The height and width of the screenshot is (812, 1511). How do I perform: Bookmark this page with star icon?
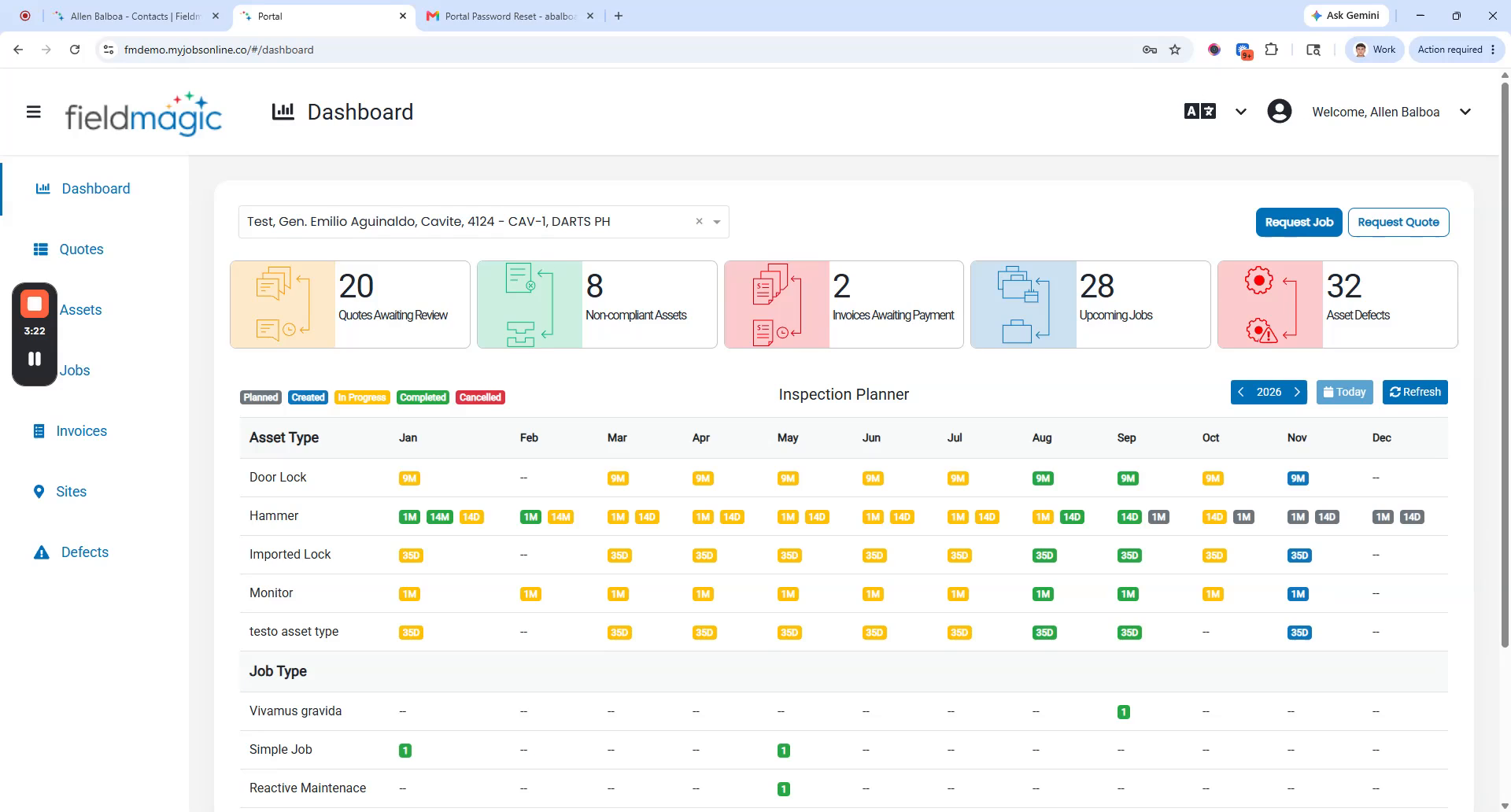coord(1175,50)
